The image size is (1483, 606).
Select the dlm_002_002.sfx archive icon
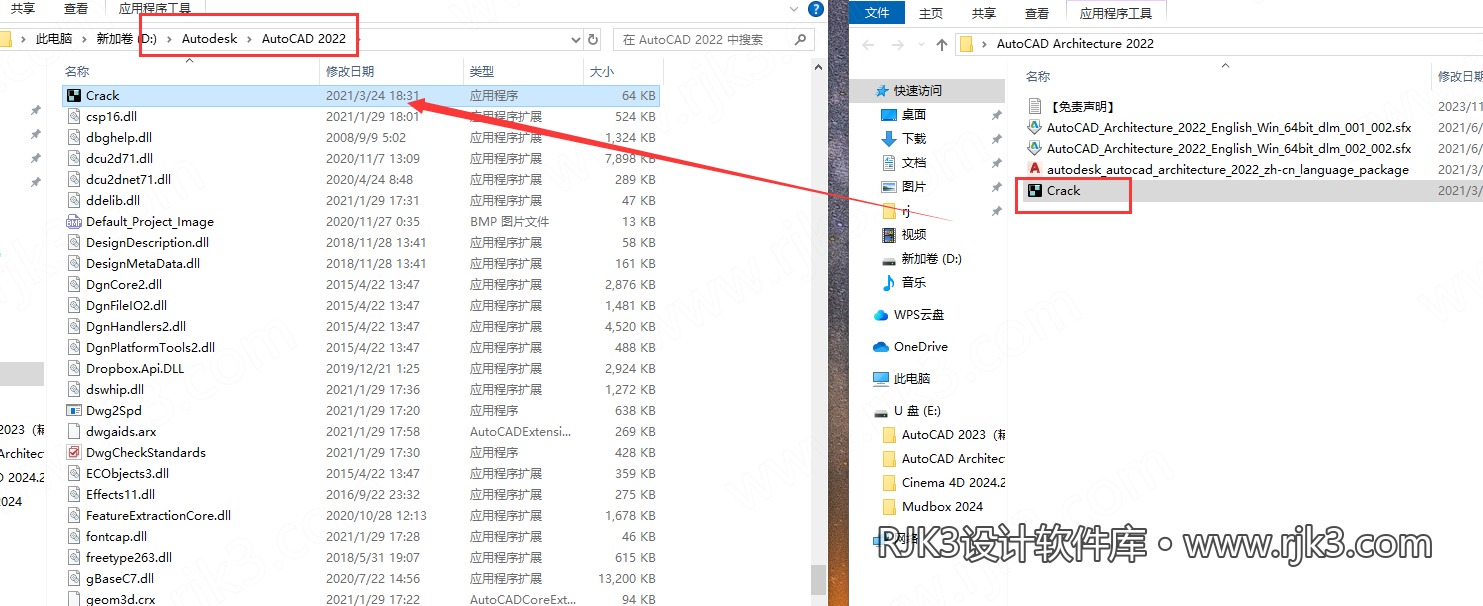tap(1036, 148)
